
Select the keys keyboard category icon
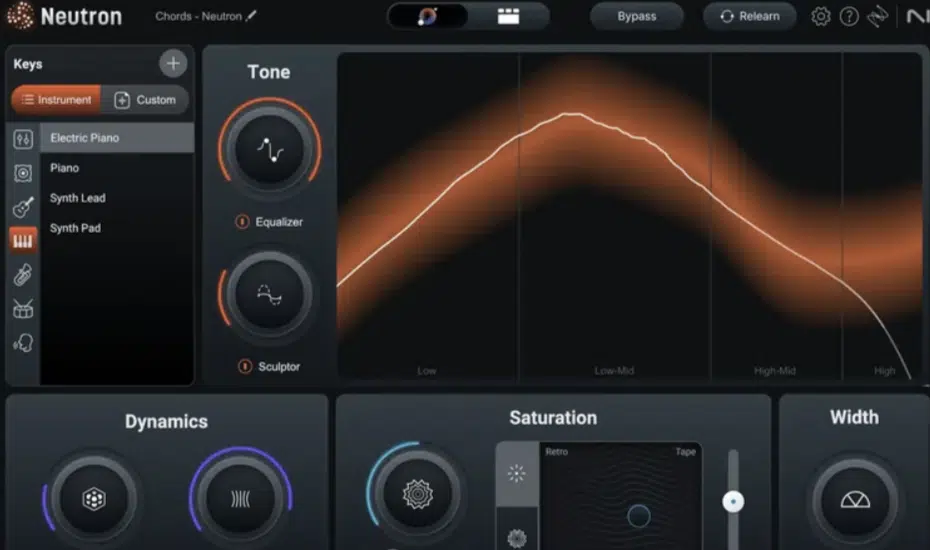point(23,241)
